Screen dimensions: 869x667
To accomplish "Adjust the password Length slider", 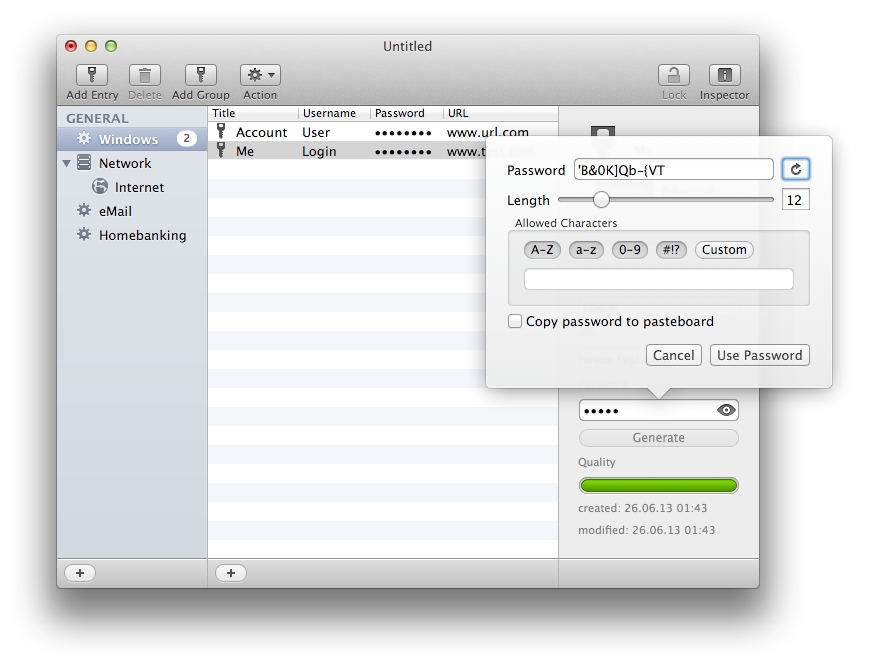I will (x=601, y=200).
